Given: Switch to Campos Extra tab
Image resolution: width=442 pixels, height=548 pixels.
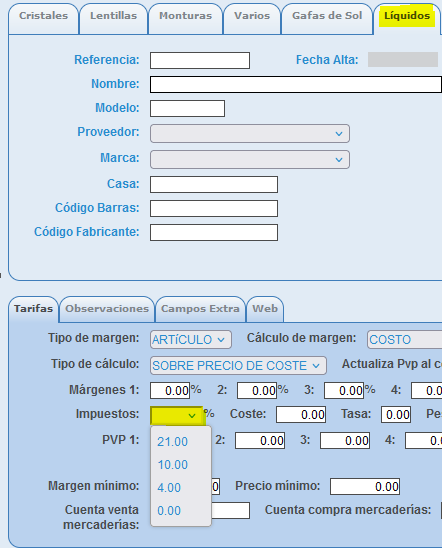Looking at the screenshot, I should pyautogui.click(x=200, y=309).
